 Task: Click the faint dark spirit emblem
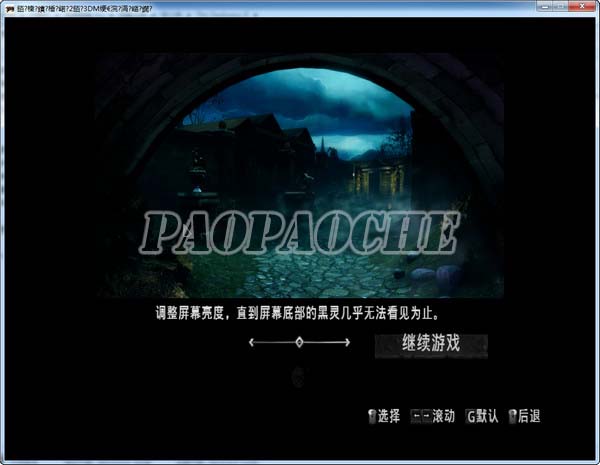(x=298, y=377)
